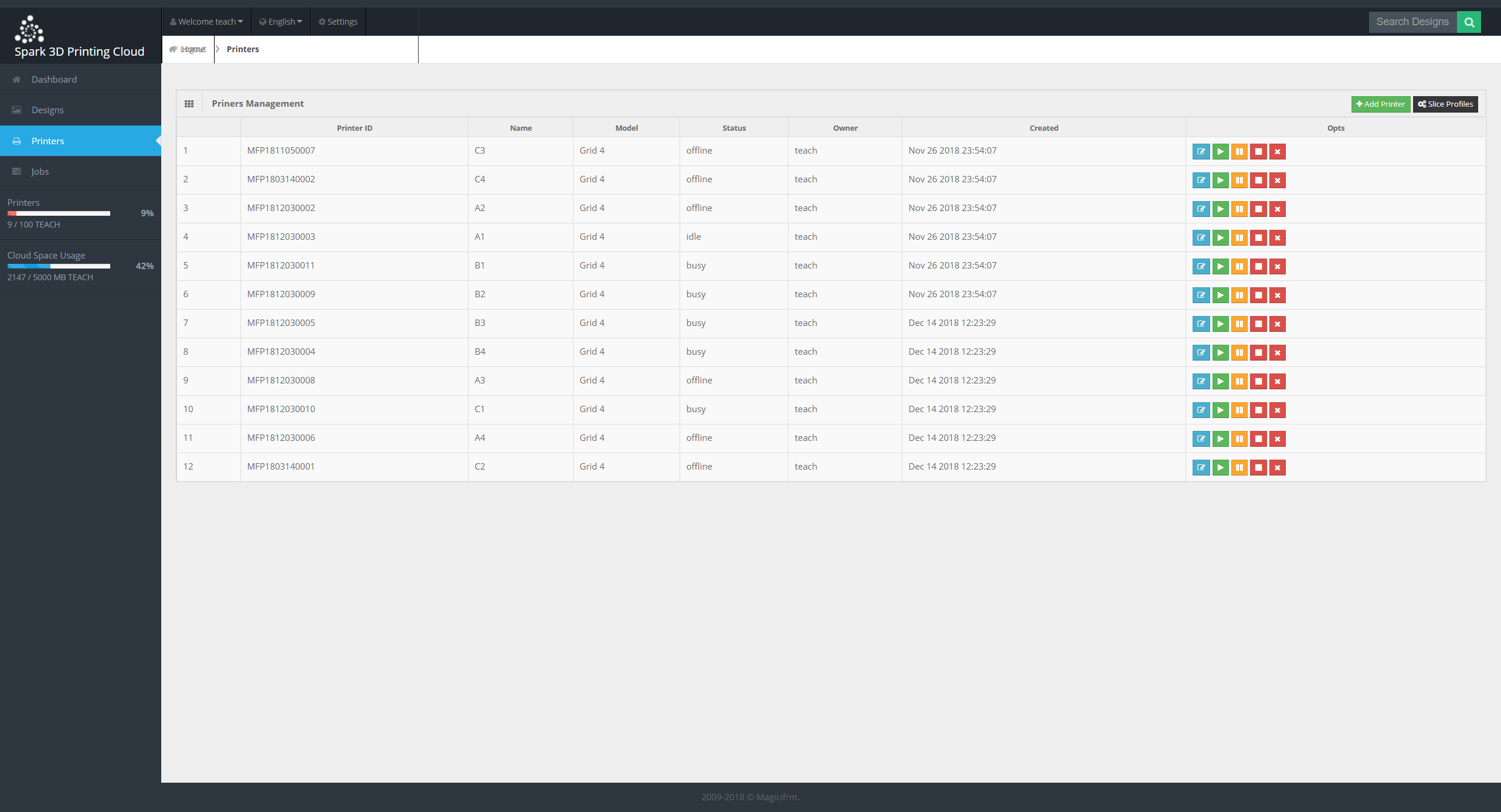
Task: Go to Dashboard in the sidebar
Action: pyautogui.click(x=80, y=79)
